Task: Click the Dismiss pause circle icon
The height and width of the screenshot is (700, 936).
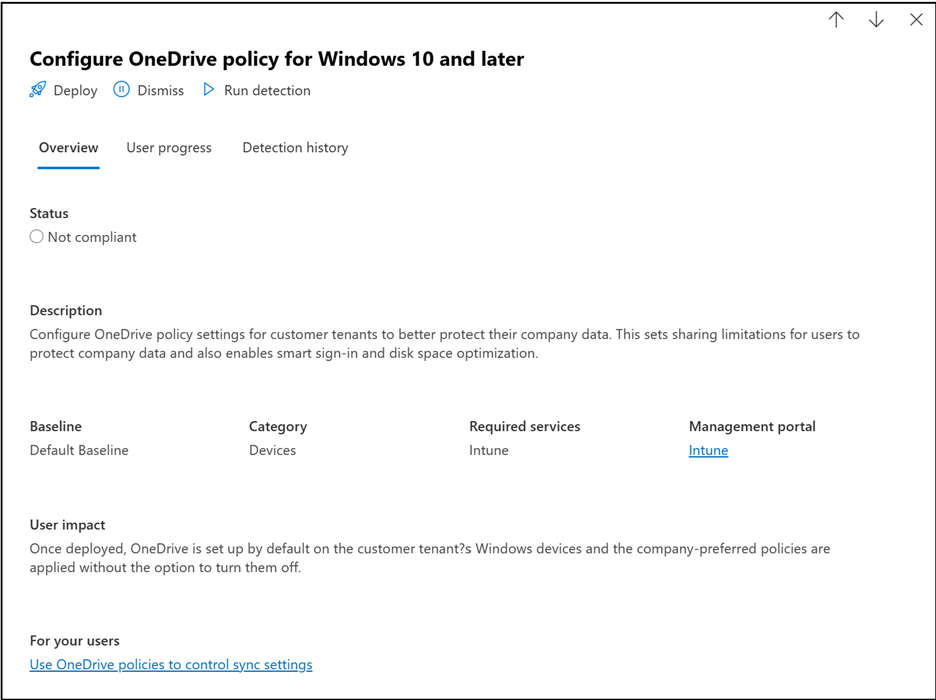Action: click(x=121, y=90)
